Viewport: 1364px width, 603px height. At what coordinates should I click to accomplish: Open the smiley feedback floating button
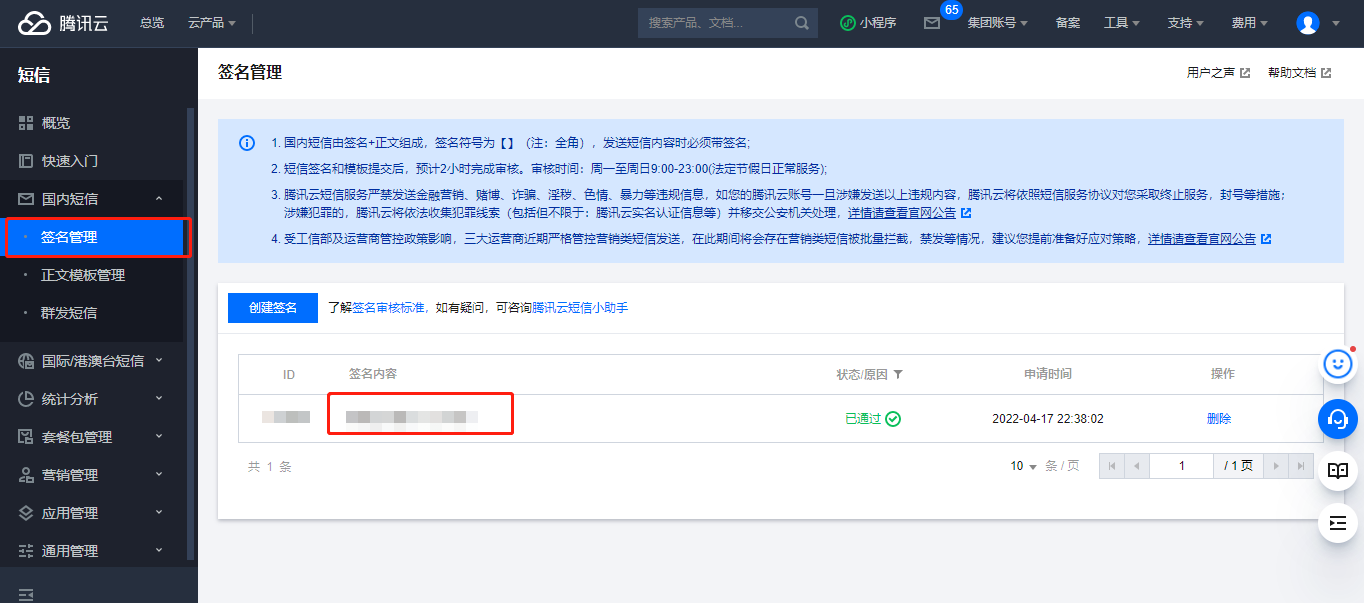[x=1338, y=365]
